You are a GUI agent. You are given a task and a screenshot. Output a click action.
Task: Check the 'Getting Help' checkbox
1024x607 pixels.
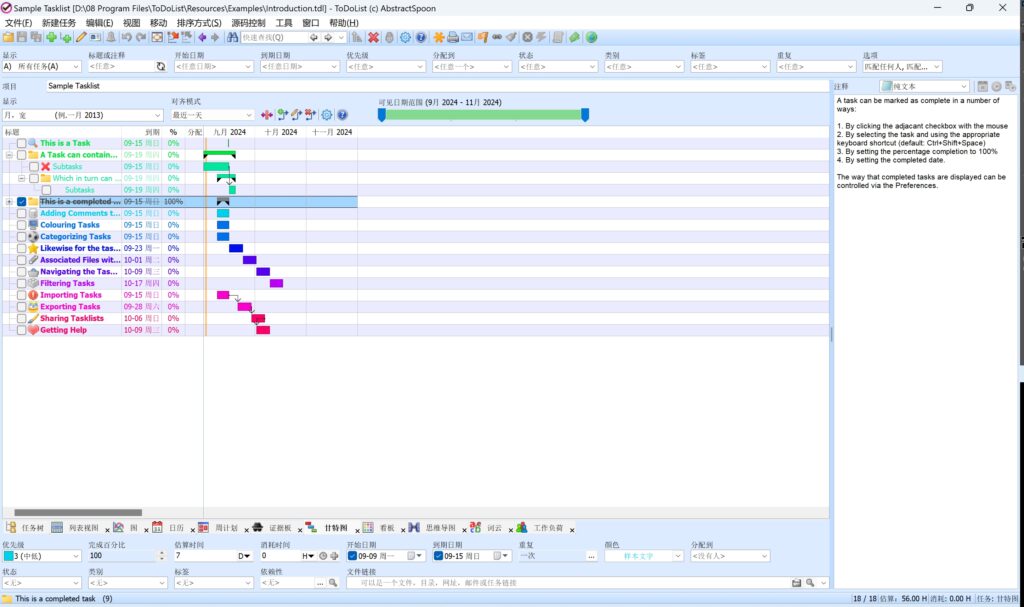click(x=22, y=330)
